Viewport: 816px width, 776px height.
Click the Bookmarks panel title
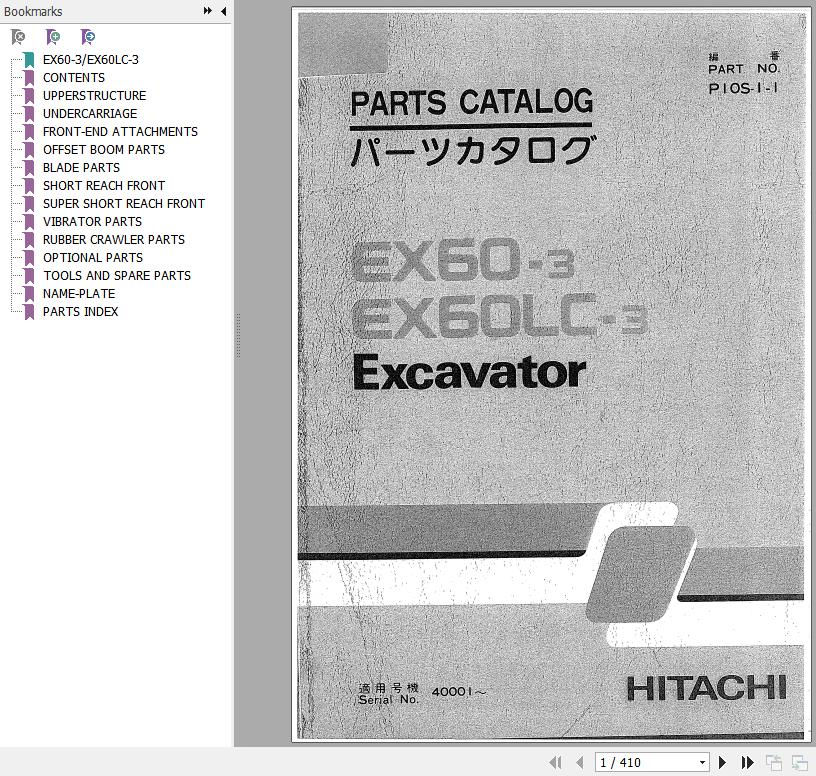pyautogui.click(x=33, y=11)
